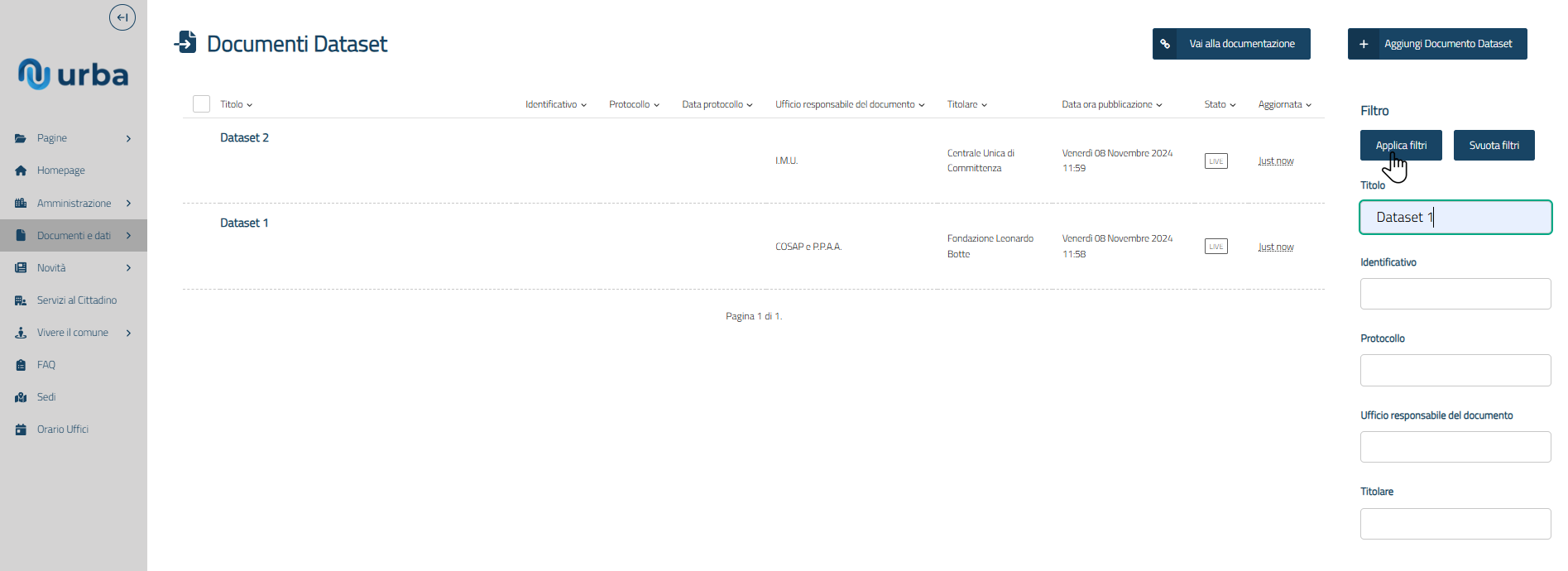The height and width of the screenshot is (571, 1568).
Task: Click the Servizi al Cittadino icon
Action: [x=21, y=300]
